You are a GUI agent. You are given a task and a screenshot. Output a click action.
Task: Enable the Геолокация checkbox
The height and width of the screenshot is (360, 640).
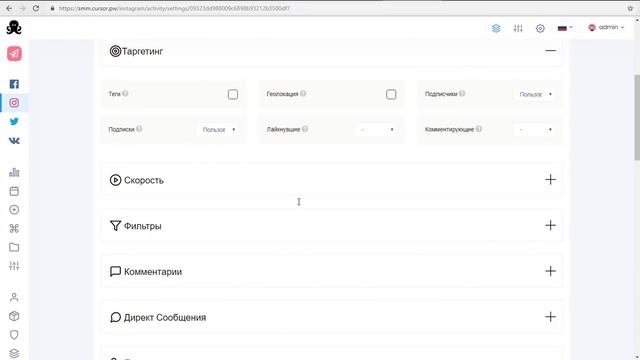[391, 94]
